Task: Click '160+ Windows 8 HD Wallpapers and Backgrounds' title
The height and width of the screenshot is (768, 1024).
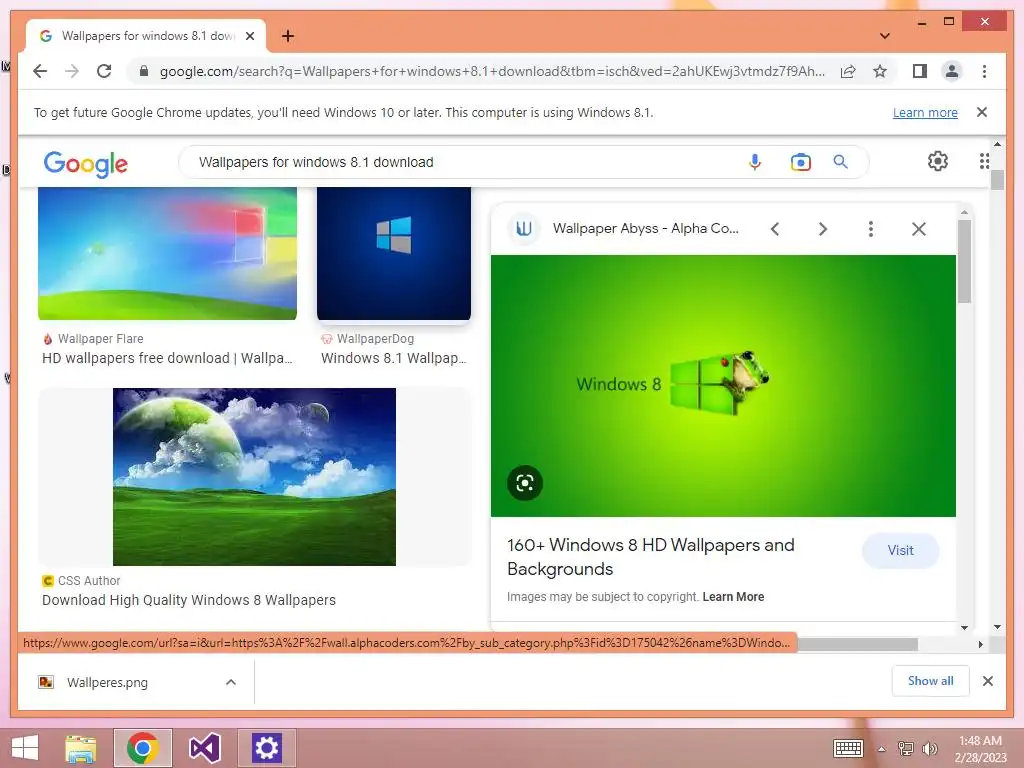Action: pos(651,557)
